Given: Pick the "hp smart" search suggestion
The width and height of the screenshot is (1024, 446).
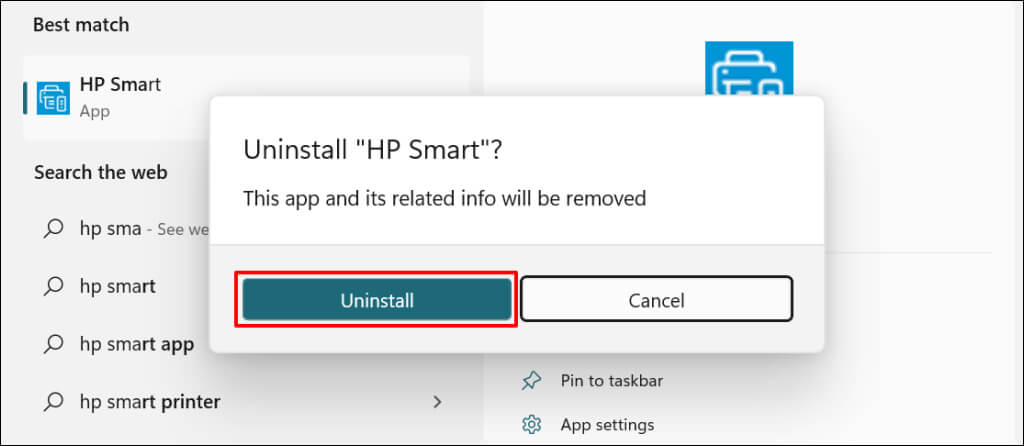Looking at the screenshot, I should [x=117, y=286].
